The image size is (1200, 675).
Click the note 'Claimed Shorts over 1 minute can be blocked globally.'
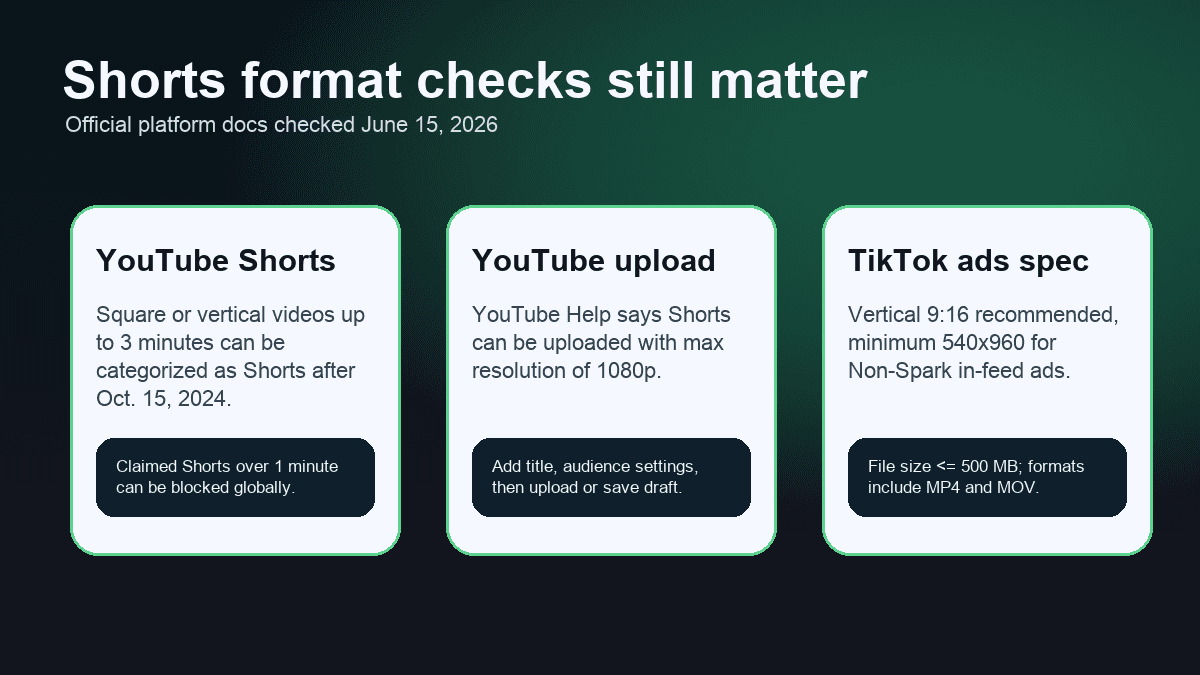pyautogui.click(x=235, y=477)
